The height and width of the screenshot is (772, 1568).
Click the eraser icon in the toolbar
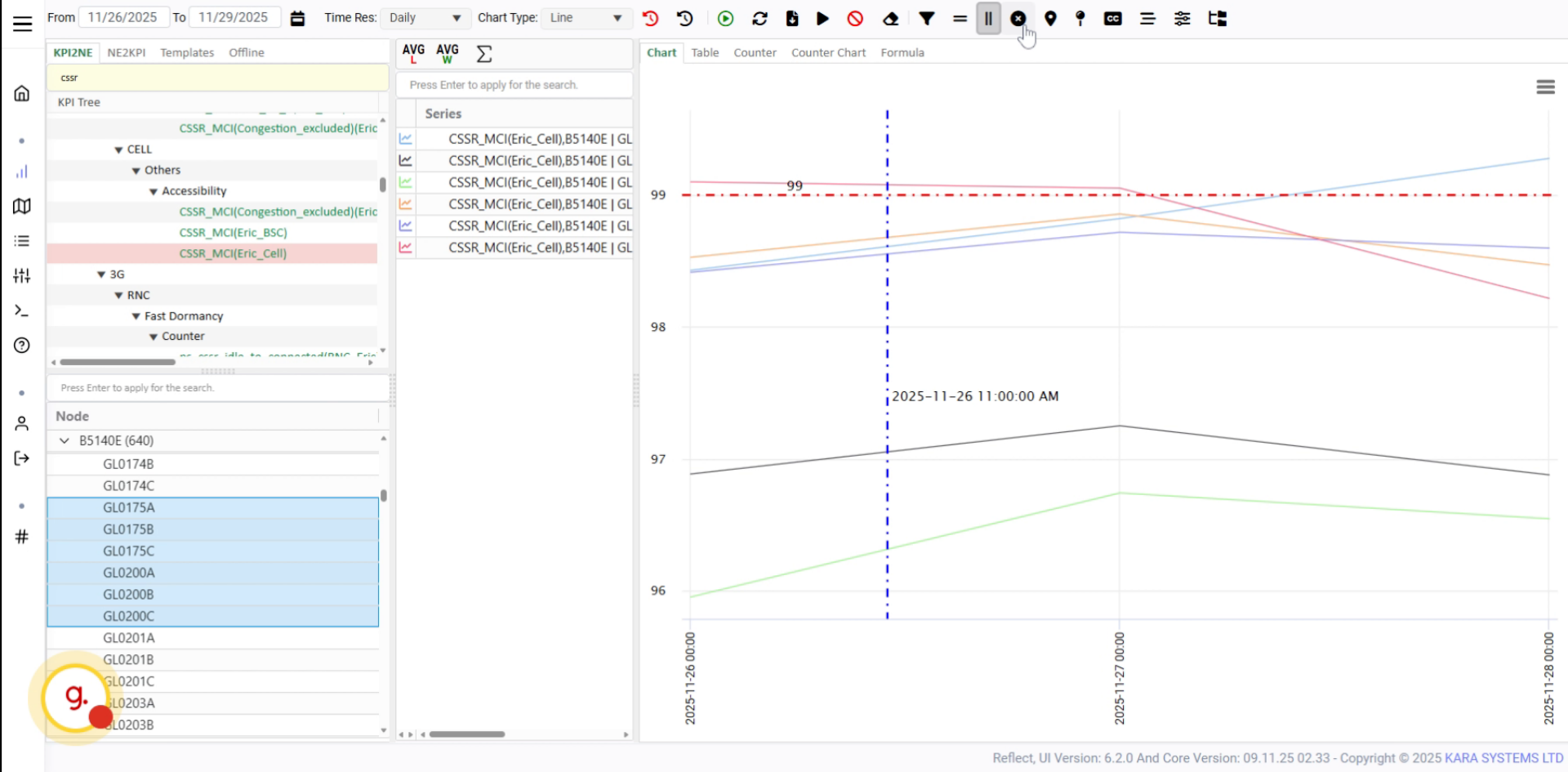(891, 18)
